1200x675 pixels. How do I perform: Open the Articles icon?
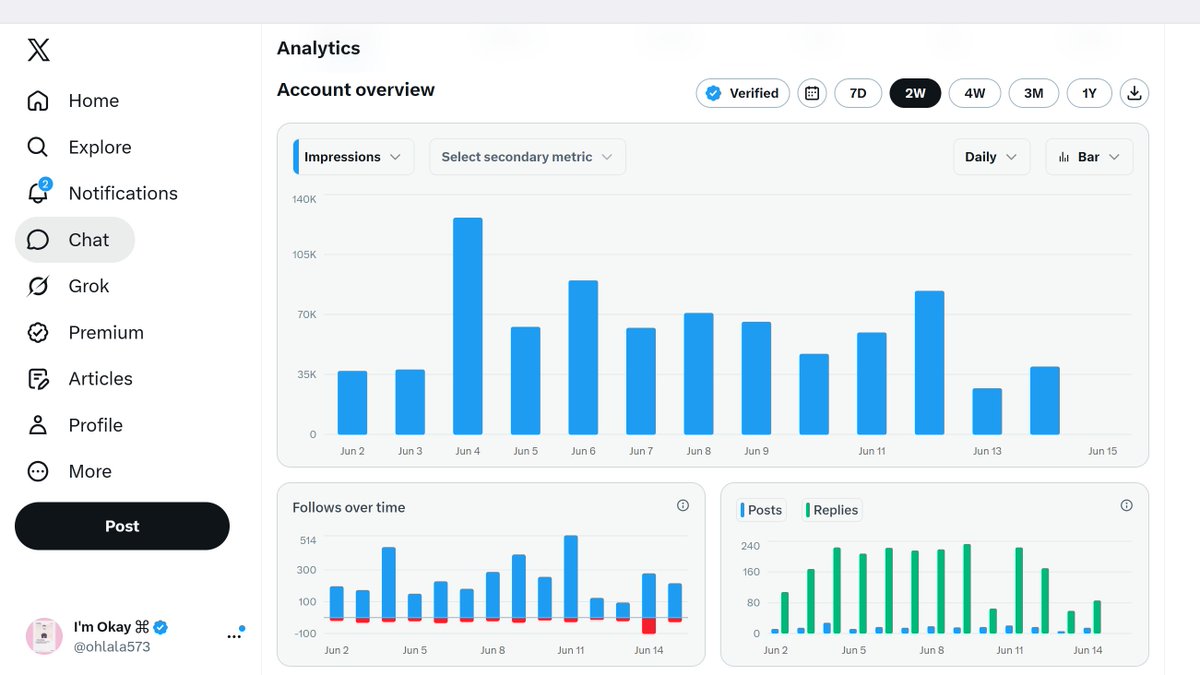click(38, 379)
